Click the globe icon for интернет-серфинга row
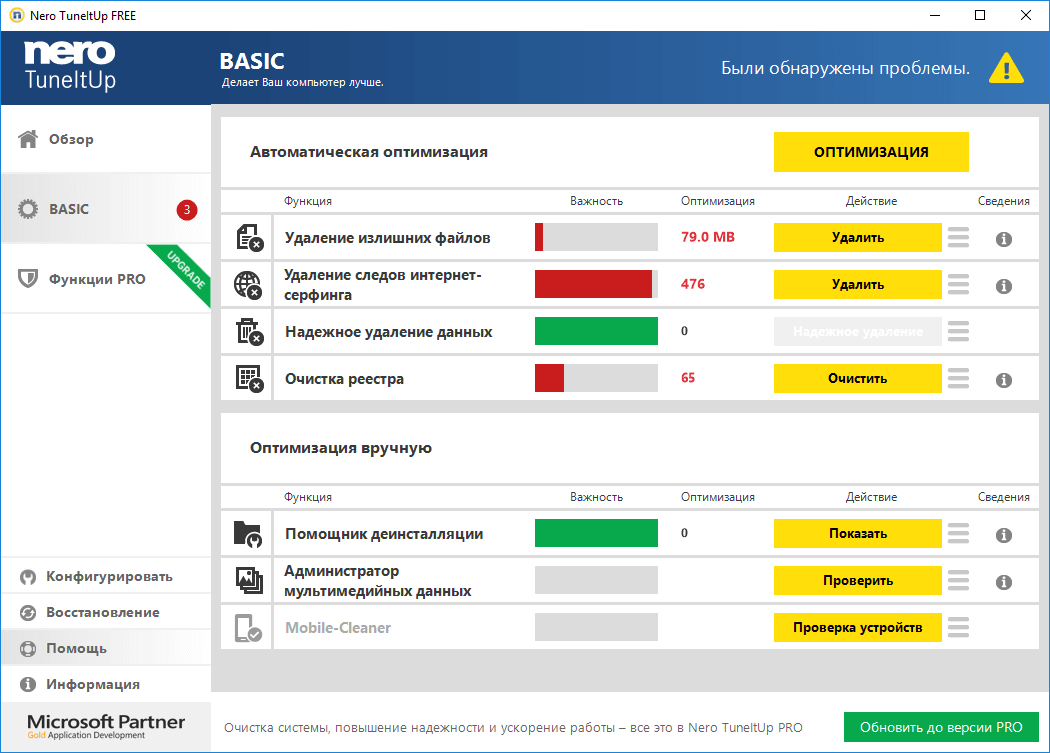The height and width of the screenshot is (753, 1050). click(248, 285)
